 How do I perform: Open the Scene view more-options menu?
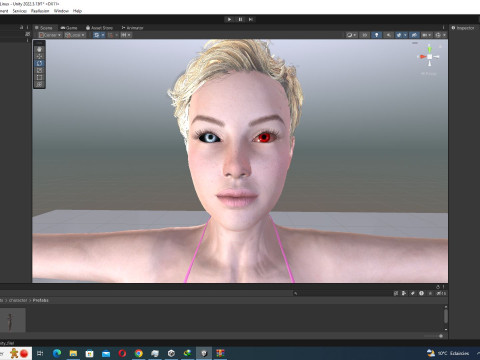443,28
